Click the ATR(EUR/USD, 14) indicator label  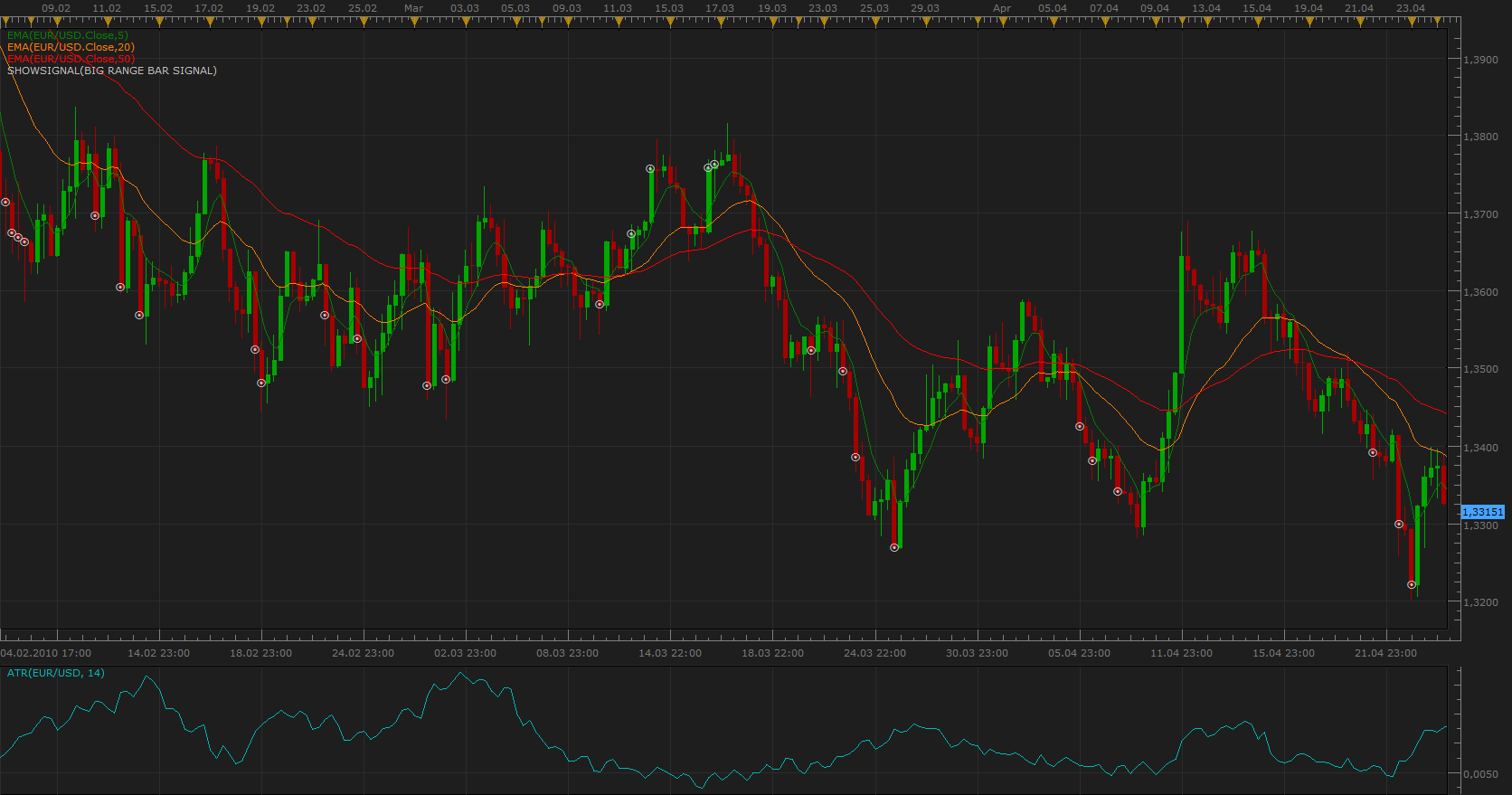(x=56, y=673)
